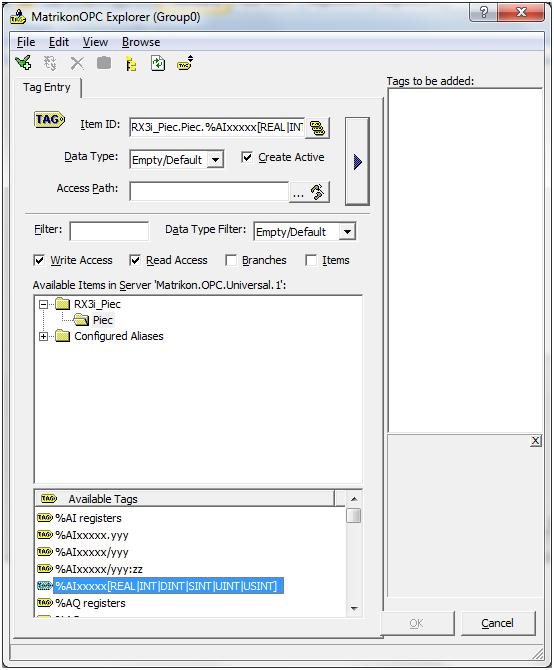554x670 pixels.
Task: Select the %AIxxxxx.yyy tag
Action: (x=92, y=535)
